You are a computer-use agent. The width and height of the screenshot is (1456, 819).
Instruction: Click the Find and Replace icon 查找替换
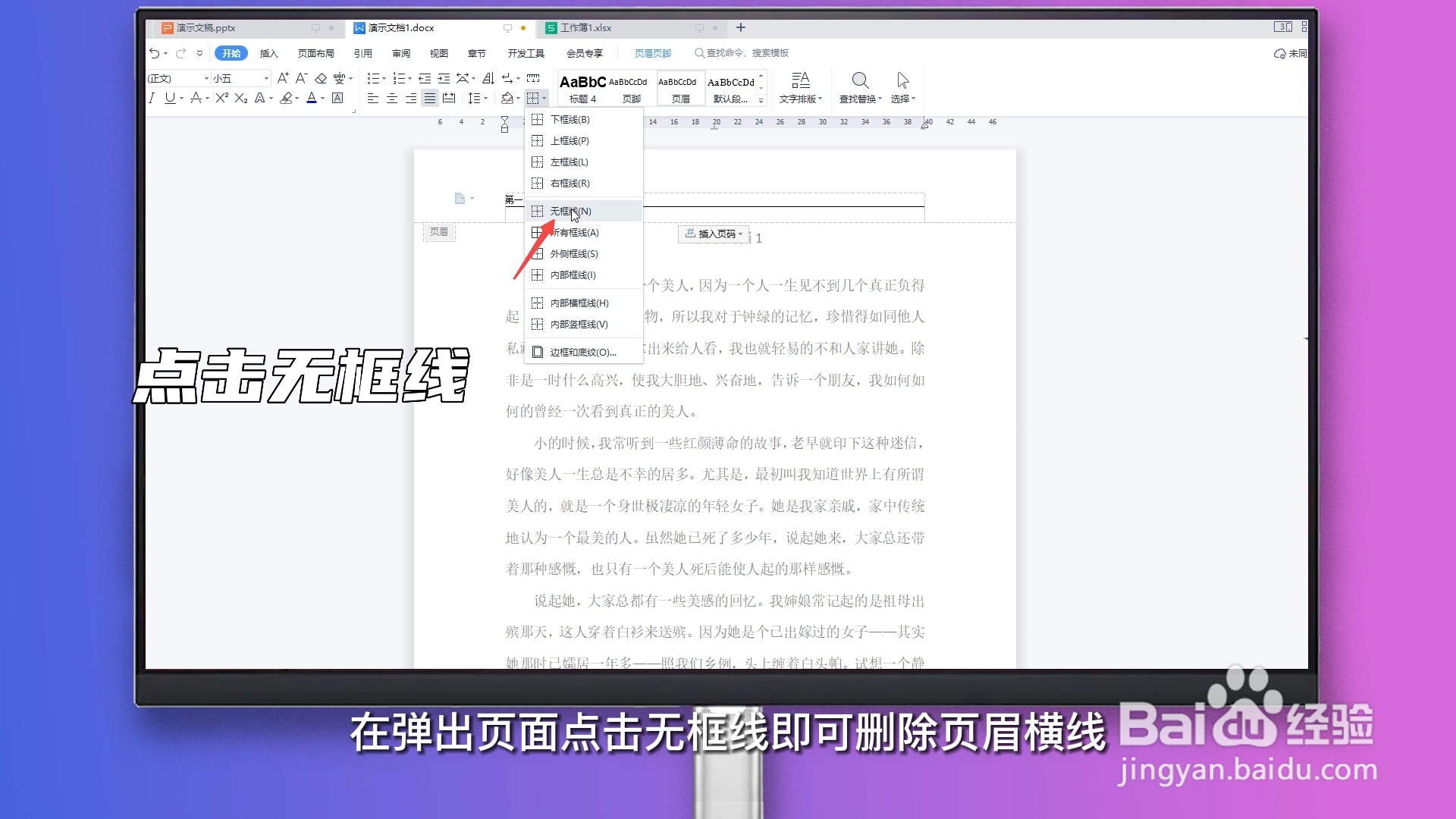click(860, 86)
